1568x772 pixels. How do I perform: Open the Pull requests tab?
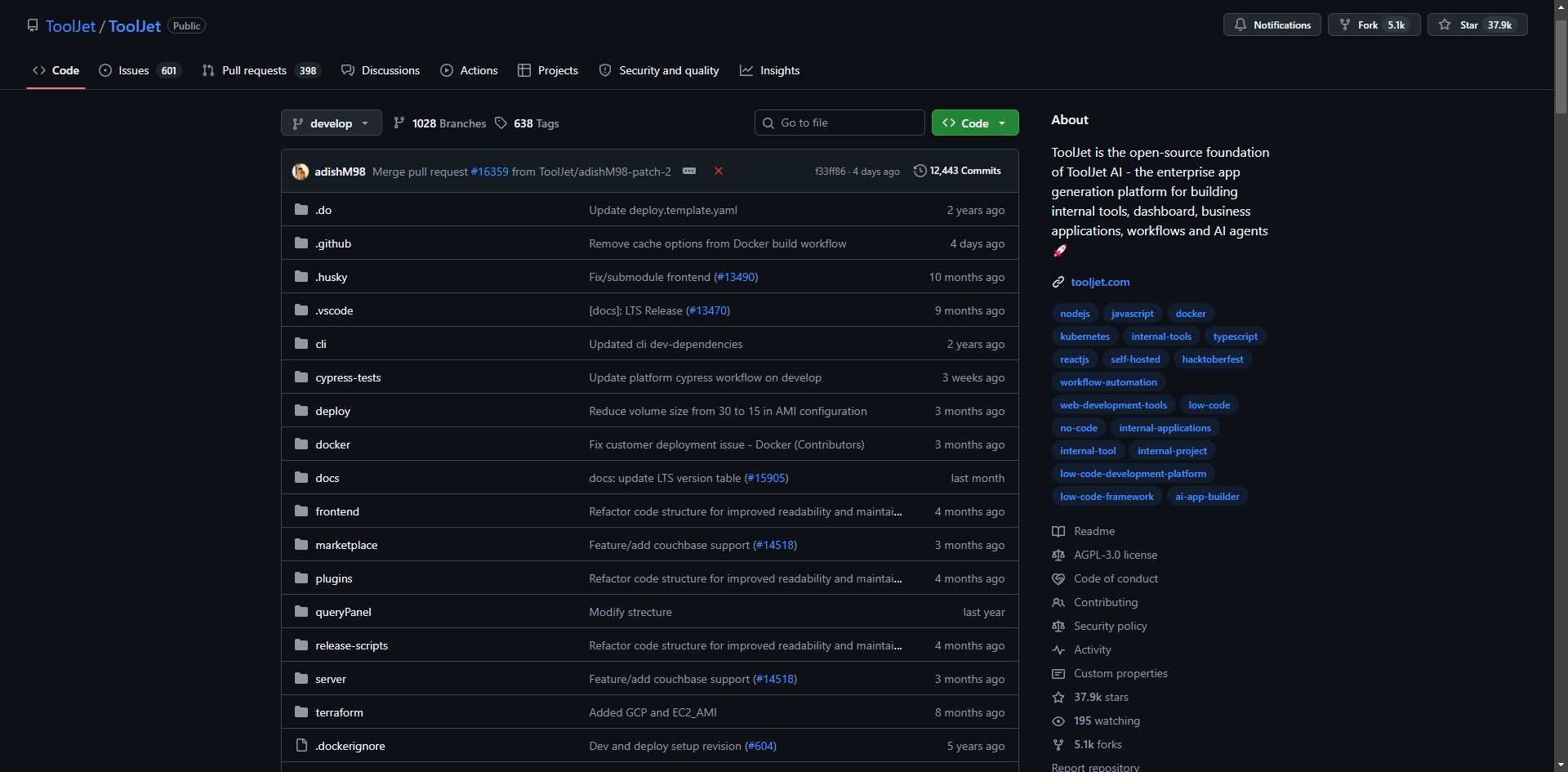(261, 70)
